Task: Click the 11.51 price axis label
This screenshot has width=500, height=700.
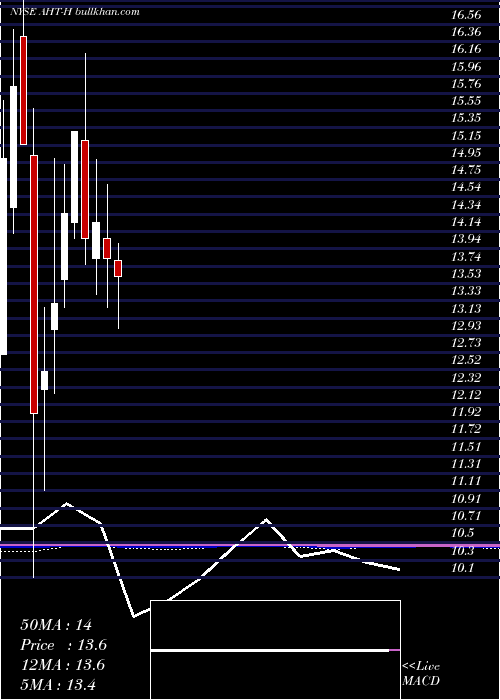Action: (x=466, y=446)
